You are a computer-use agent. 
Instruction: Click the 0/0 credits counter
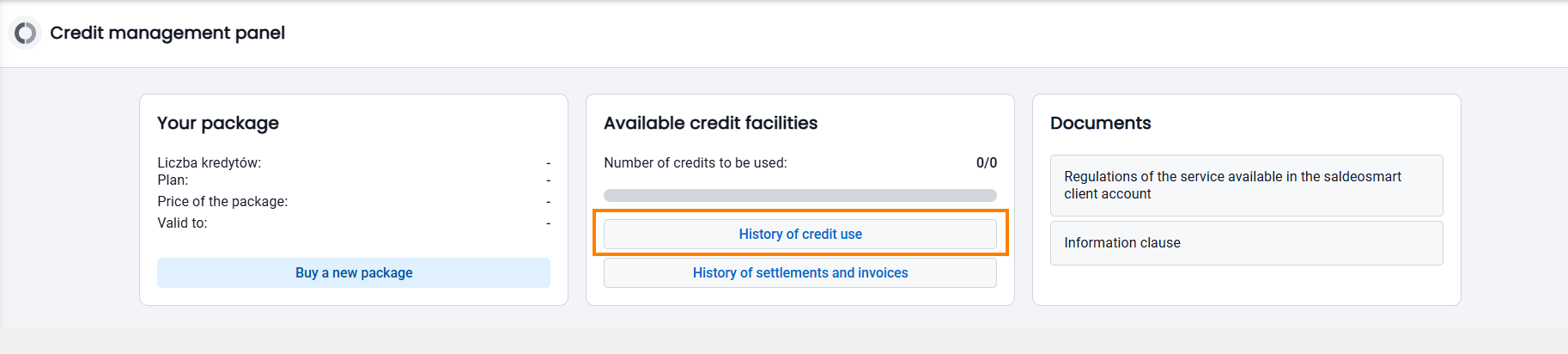click(x=986, y=162)
